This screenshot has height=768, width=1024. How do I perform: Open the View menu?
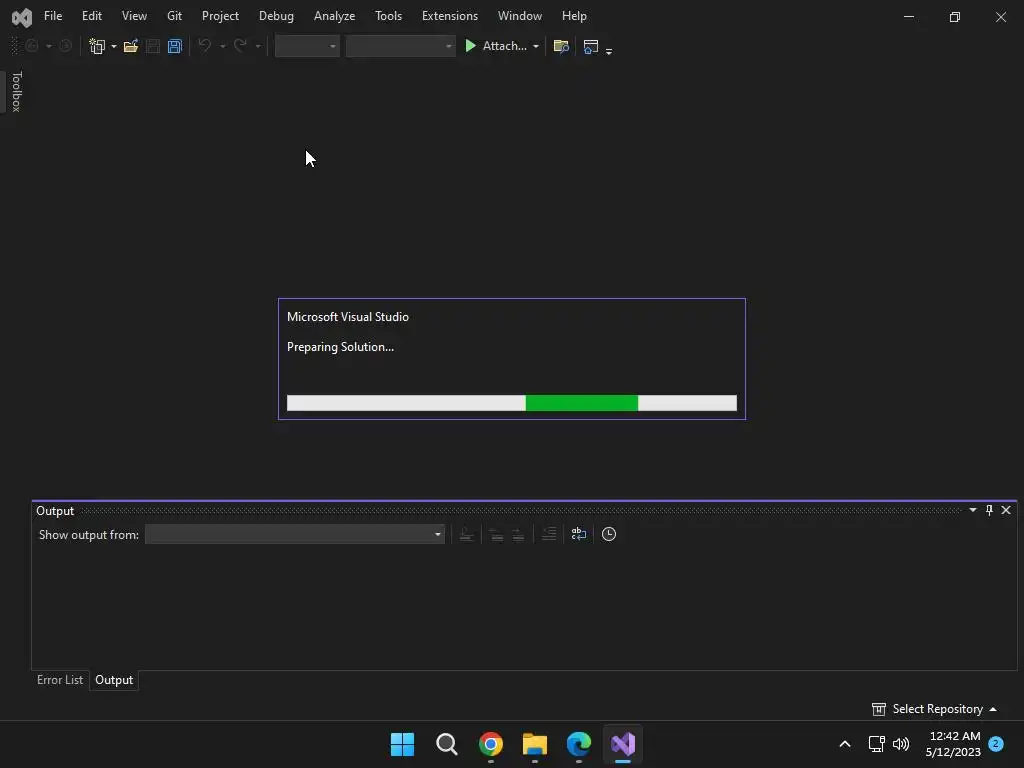(x=134, y=16)
